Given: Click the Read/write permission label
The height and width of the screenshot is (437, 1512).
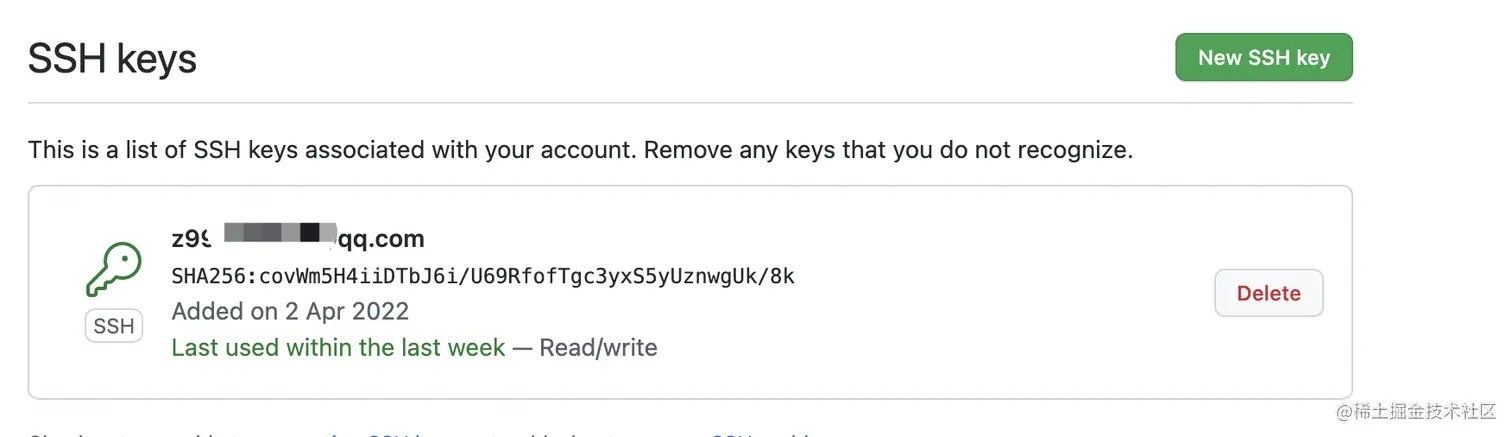Looking at the screenshot, I should [598, 348].
